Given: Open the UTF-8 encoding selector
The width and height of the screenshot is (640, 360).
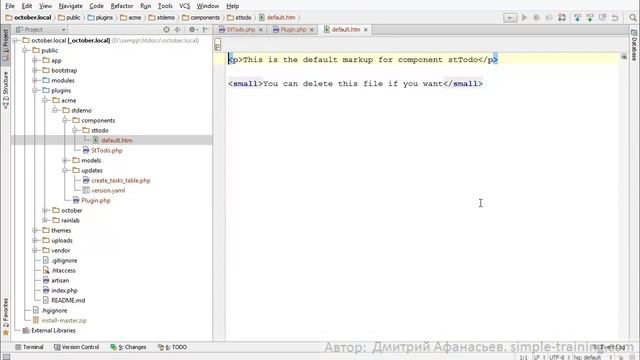Looking at the screenshot, I should pos(559,357).
